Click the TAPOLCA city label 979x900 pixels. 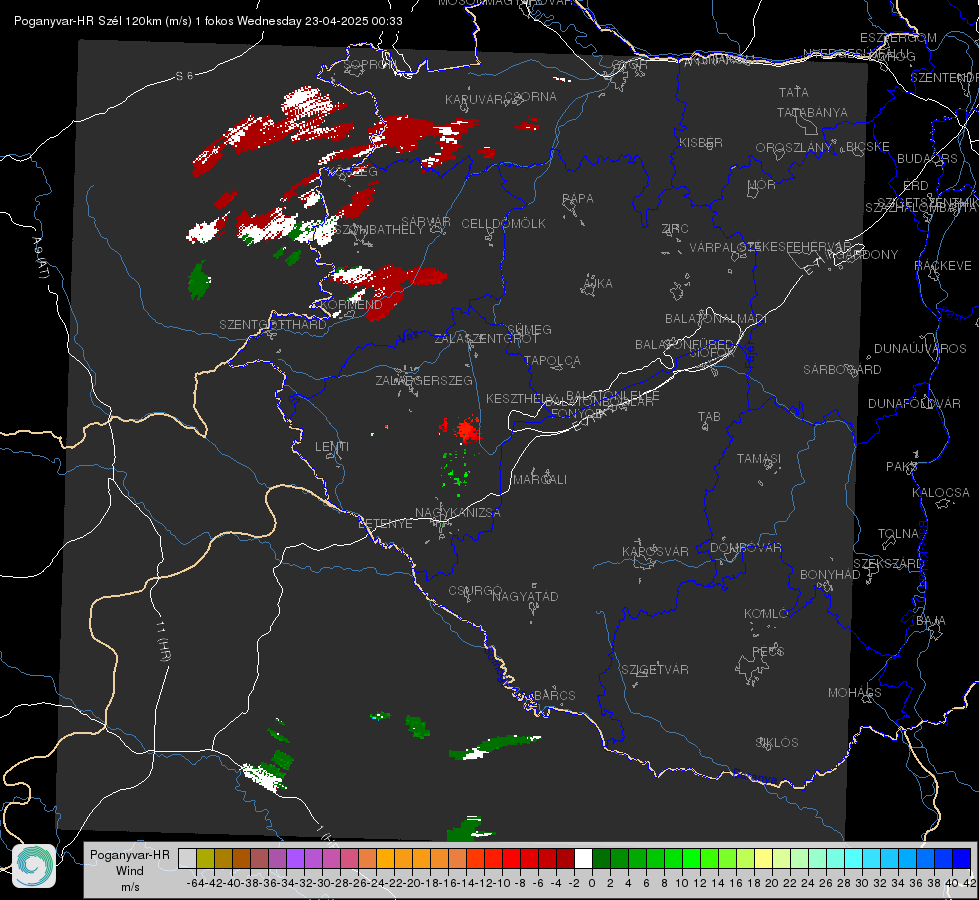tap(553, 360)
